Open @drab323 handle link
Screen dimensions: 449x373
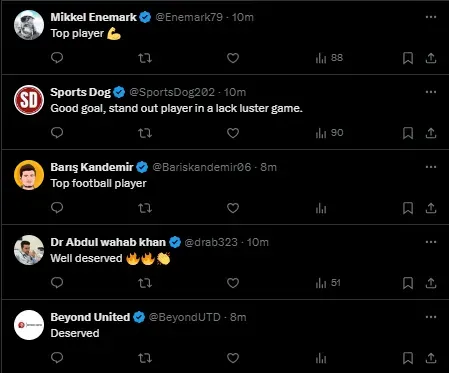[x=211, y=242]
